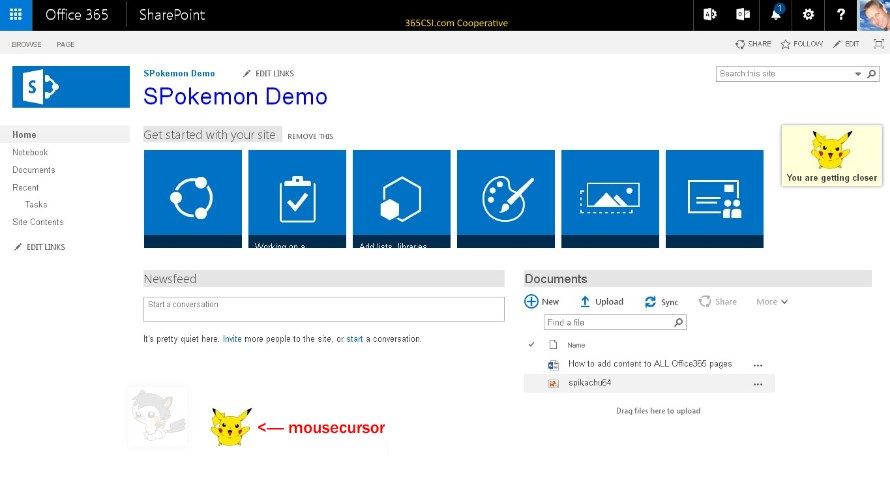Open How to add content to ALL Office365 pages
This screenshot has width=890, height=493.
click(x=650, y=364)
